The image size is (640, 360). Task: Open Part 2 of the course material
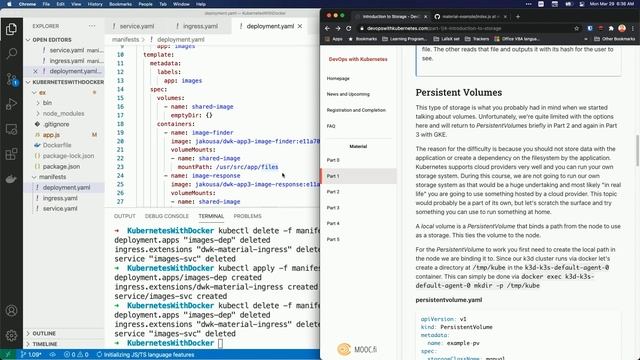click(x=333, y=192)
